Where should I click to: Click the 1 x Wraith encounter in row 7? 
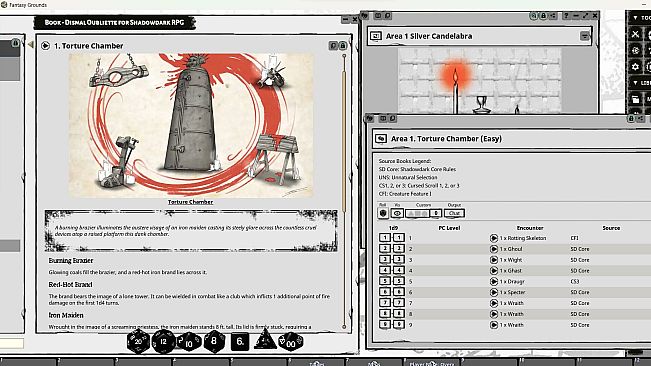tap(512, 303)
